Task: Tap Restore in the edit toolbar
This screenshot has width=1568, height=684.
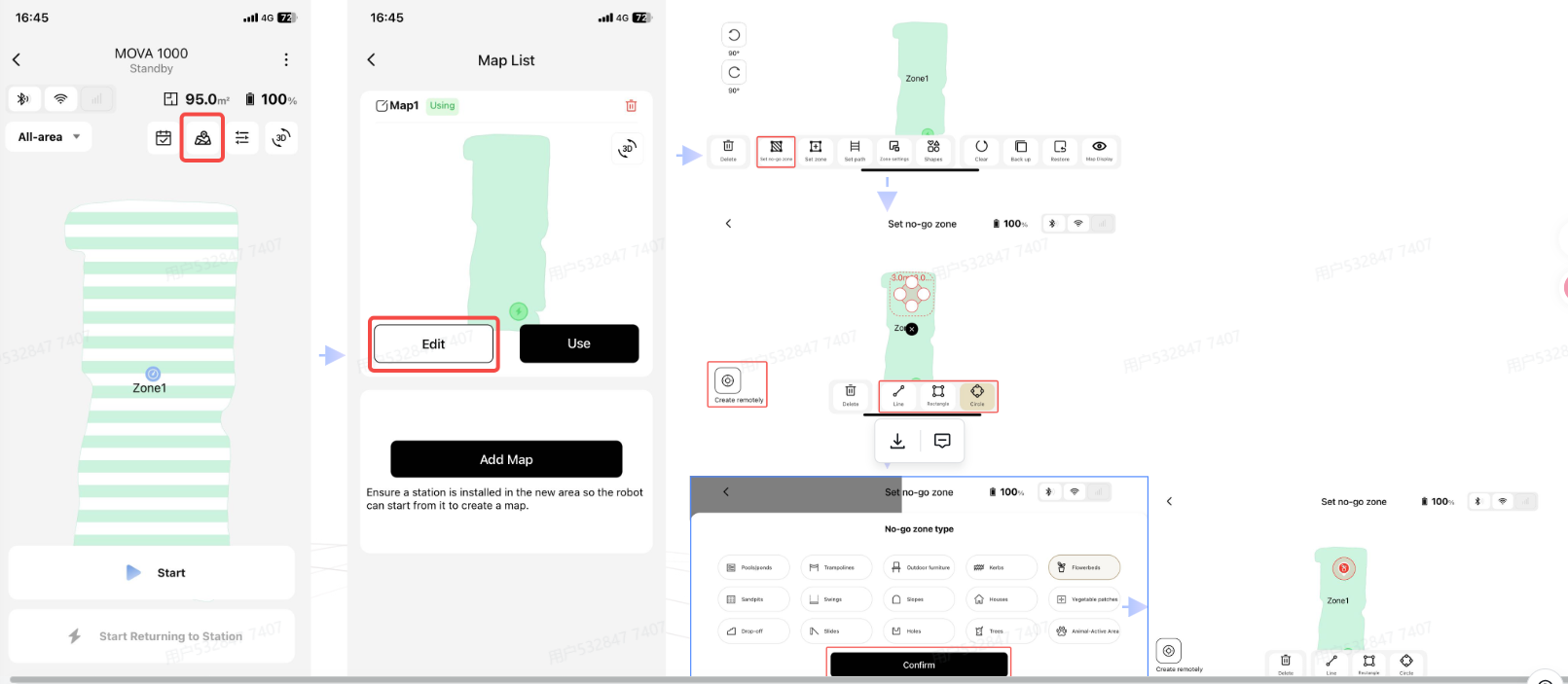Action: (x=1060, y=151)
